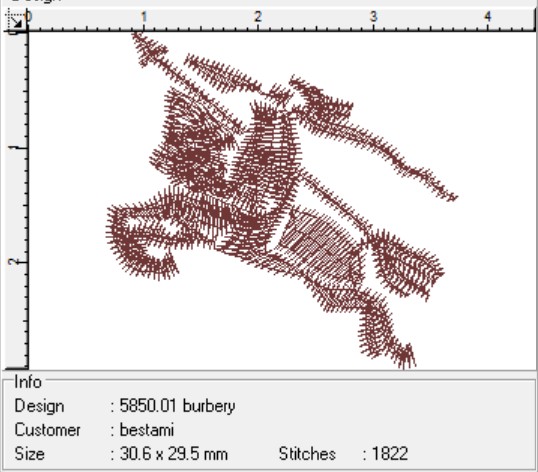Click the 0 mark on horizontal ruler
538x472 pixels.
[29, 16]
